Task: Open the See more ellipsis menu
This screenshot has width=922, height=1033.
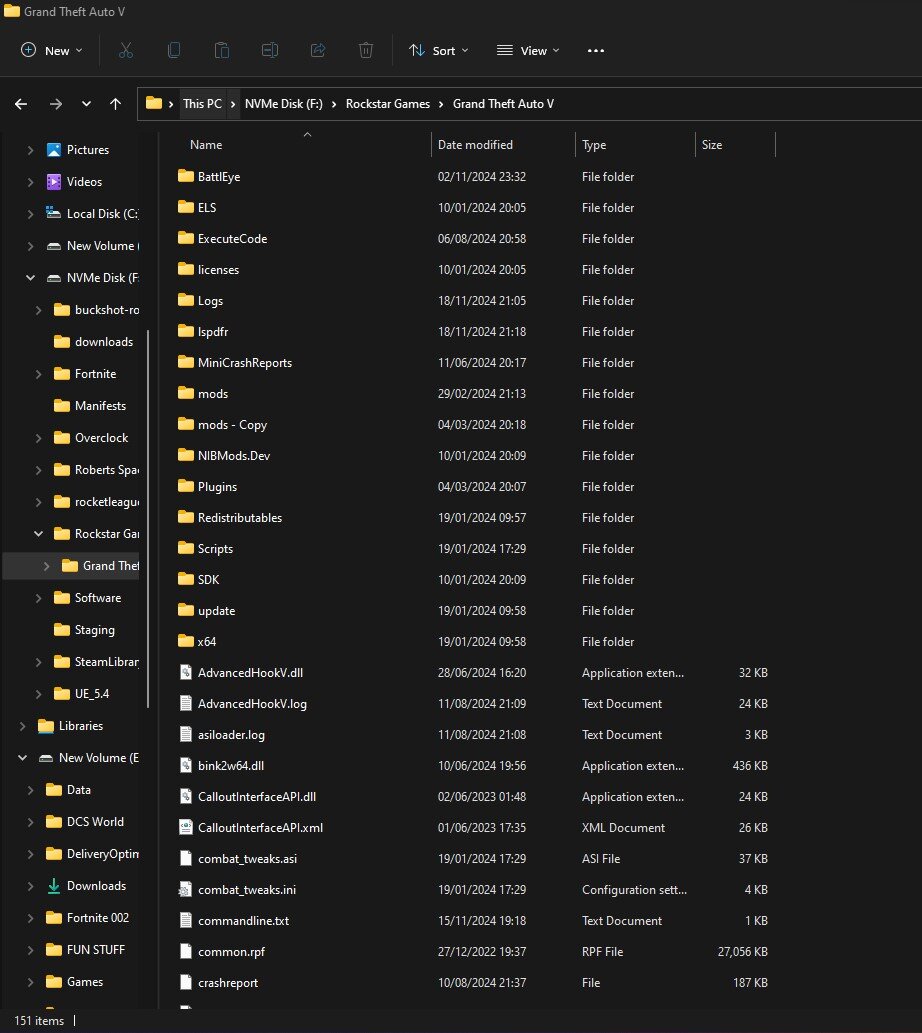Action: [x=596, y=50]
